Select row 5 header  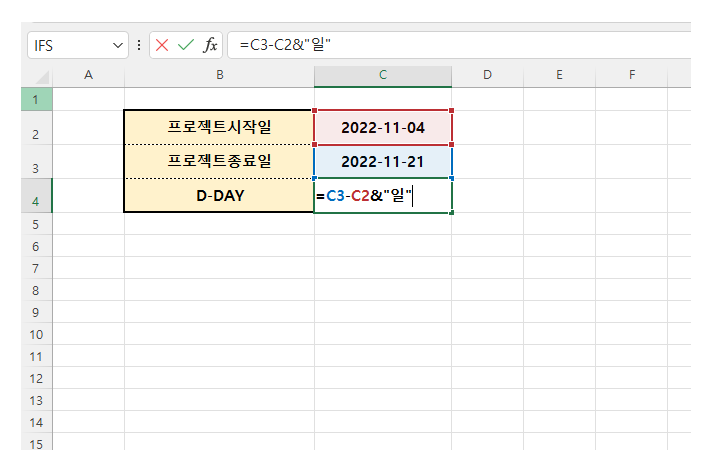[37, 224]
